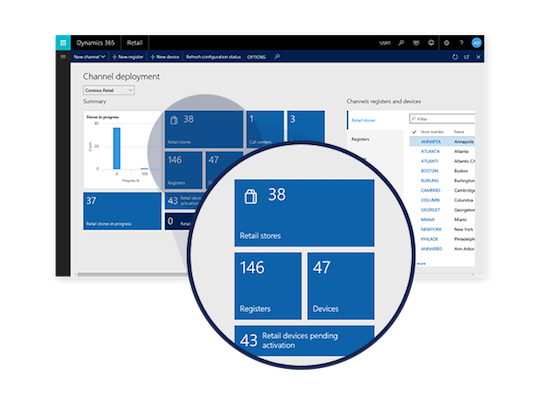
Task: Click the New register button
Action: coord(128,57)
